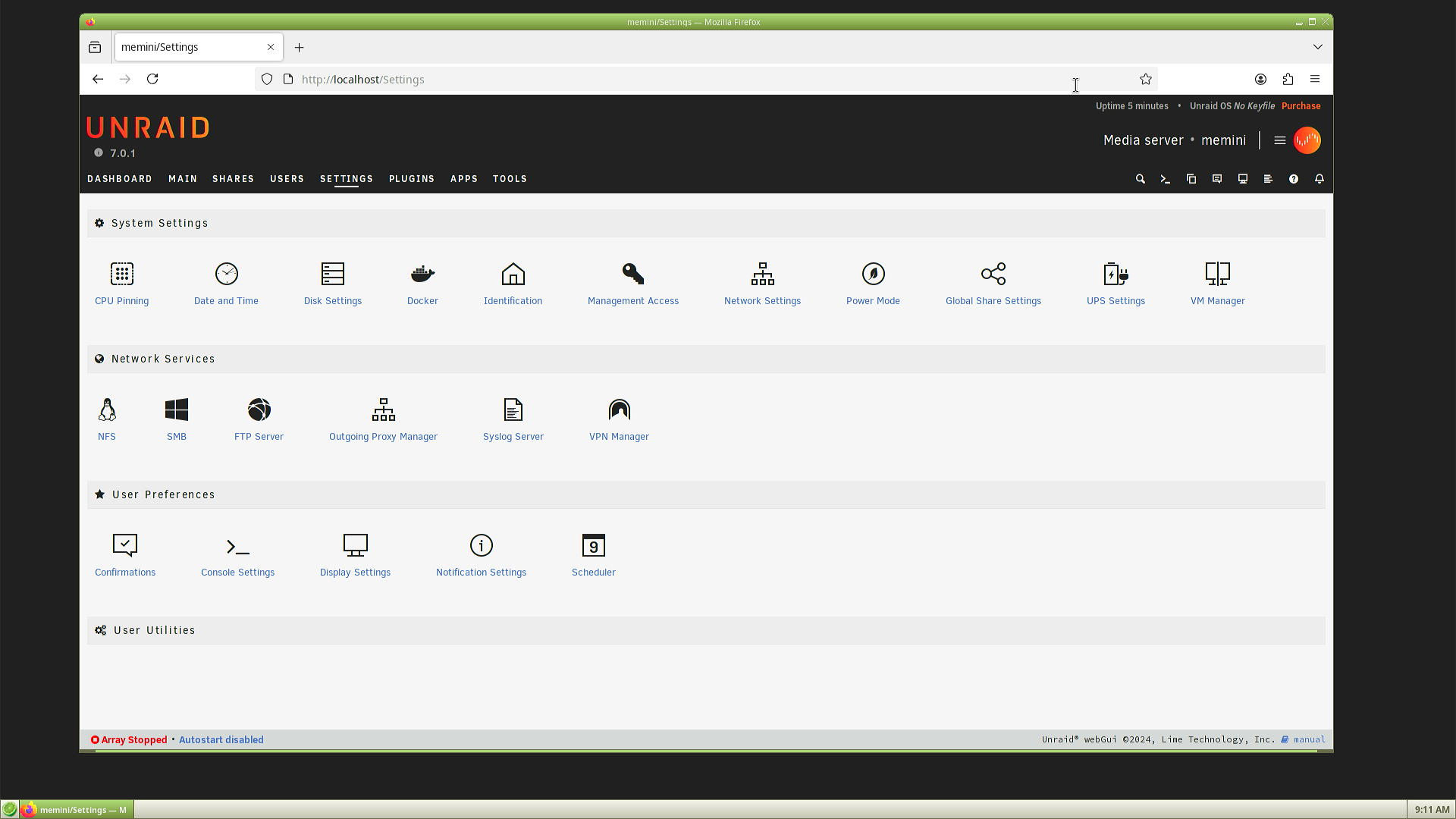The width and height of the screenshot is (1456, 819).
Task: Click the Global Share Settings text link
Action: [993, 301]
